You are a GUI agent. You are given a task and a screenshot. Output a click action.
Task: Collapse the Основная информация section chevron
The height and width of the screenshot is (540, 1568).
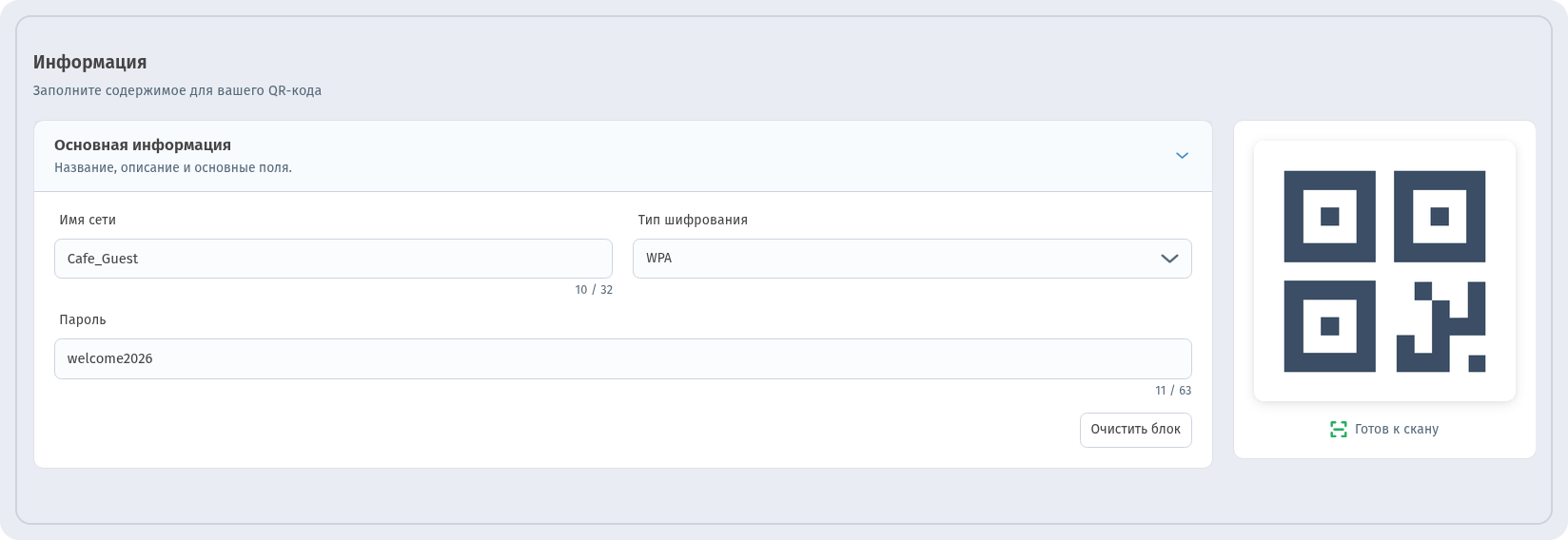tap(1182, 156)
